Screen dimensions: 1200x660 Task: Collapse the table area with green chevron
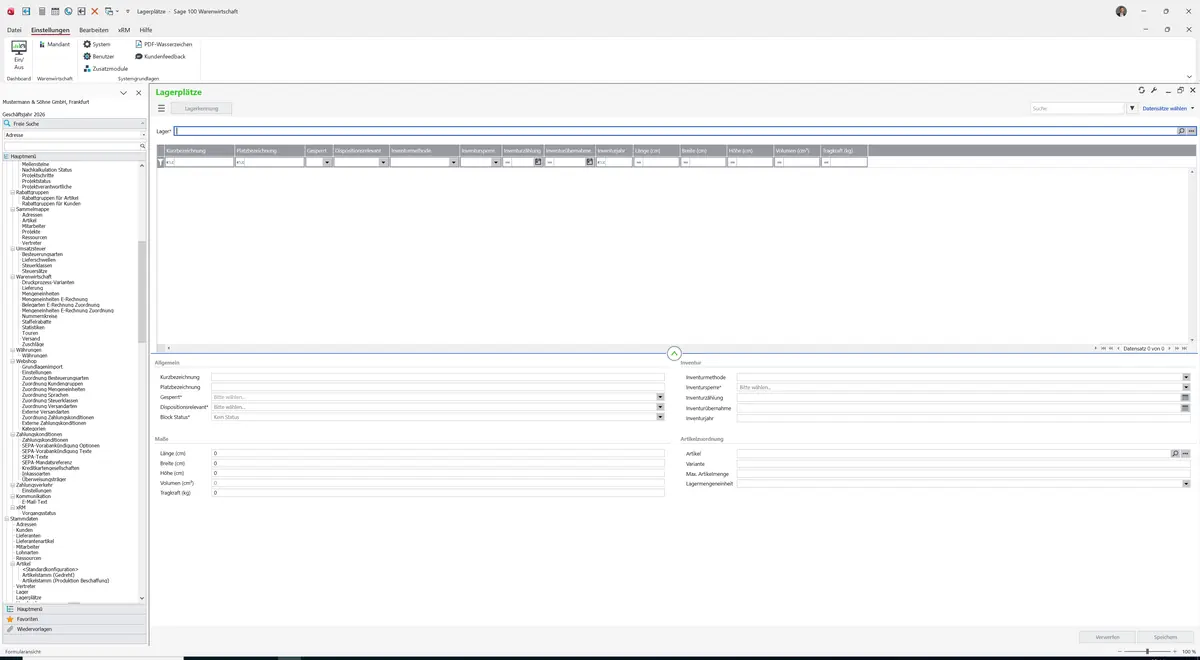pos(674,353)
